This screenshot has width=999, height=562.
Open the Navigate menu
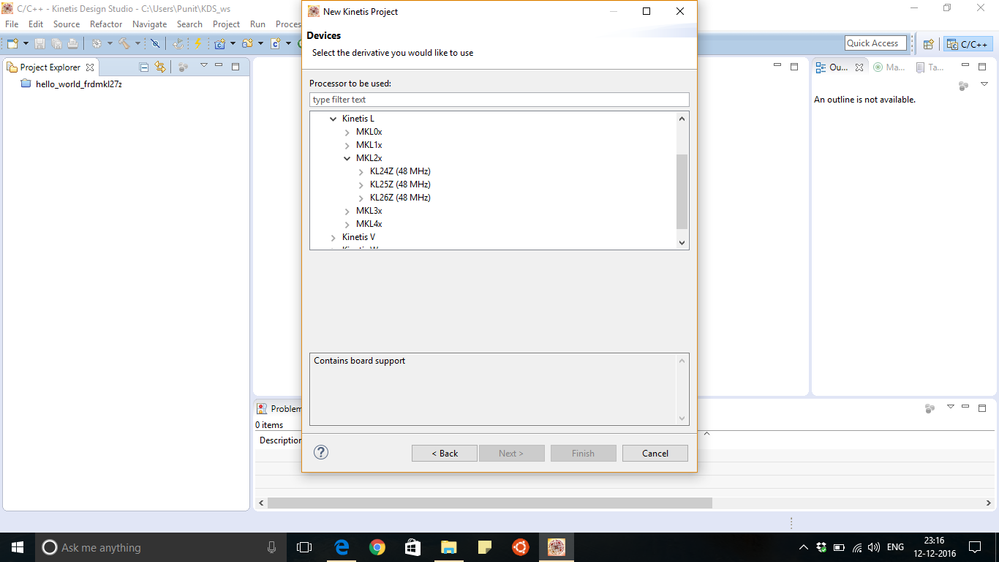click(x=149, y=24)
